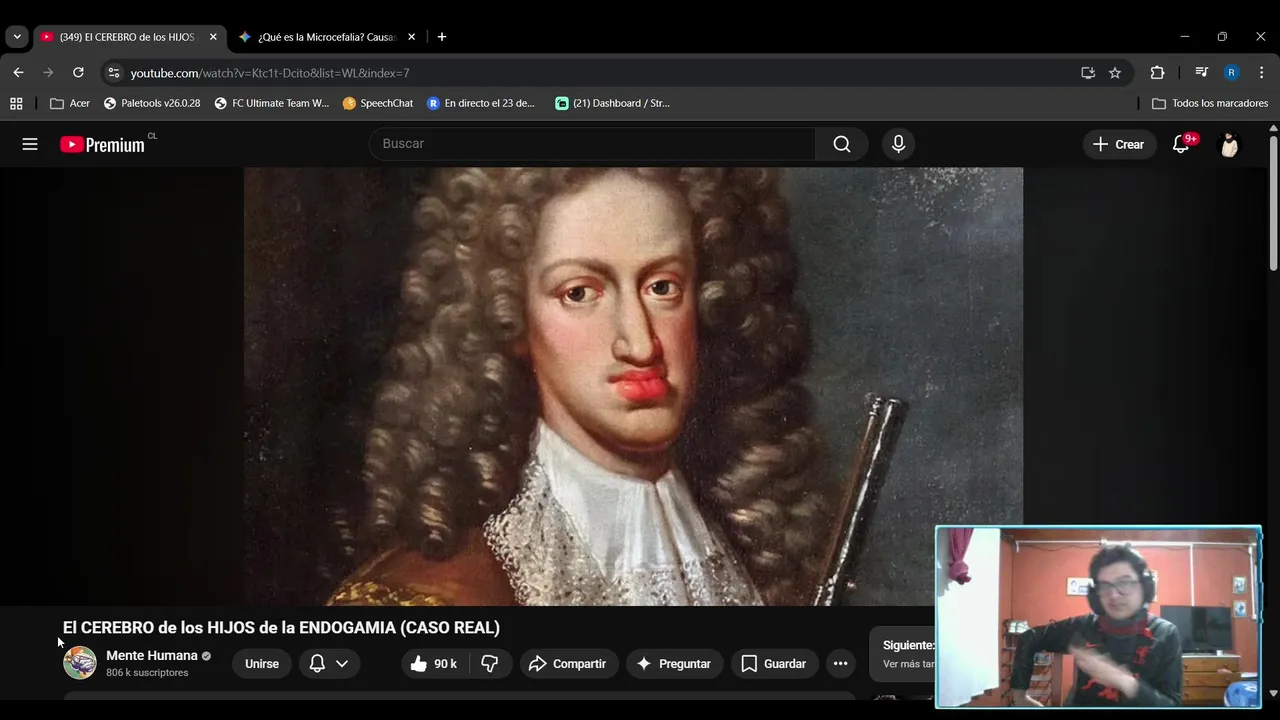Viewport: 1280px width, 720px height.
Task: Dislike the video
Action: tap(490, 663)
